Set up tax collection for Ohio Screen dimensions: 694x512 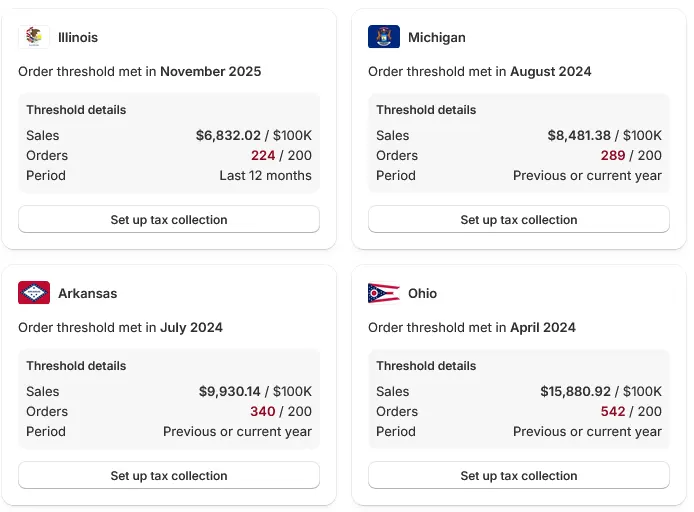519,476
